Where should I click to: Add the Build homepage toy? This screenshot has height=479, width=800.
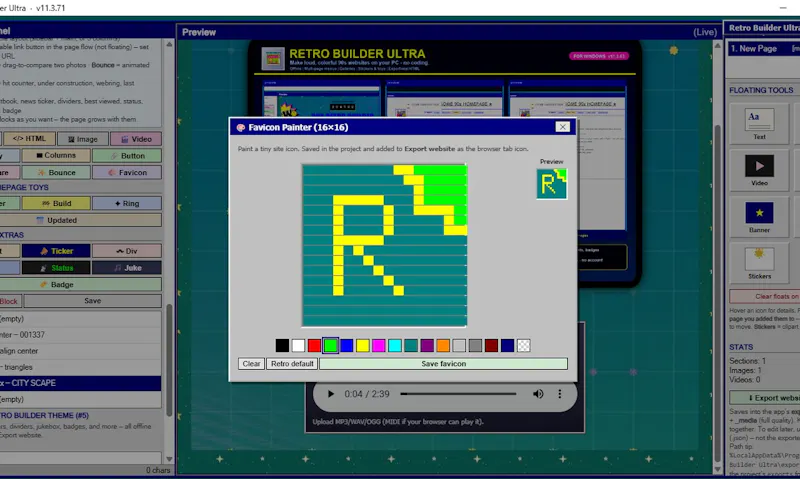(x=56, y=203)
